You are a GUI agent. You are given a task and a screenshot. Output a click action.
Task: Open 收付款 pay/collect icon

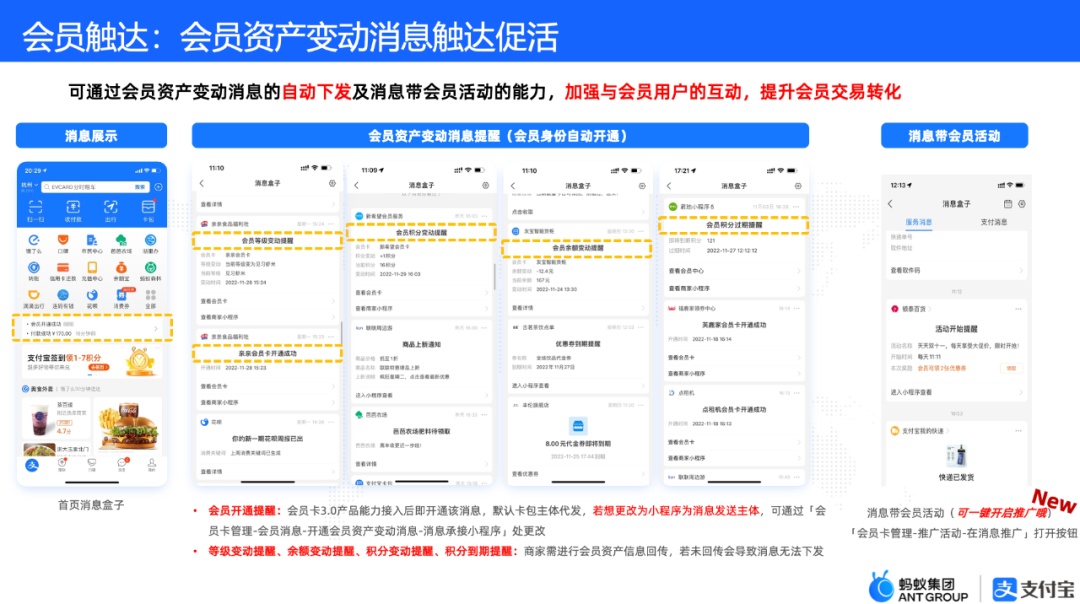tap(73, 209)
